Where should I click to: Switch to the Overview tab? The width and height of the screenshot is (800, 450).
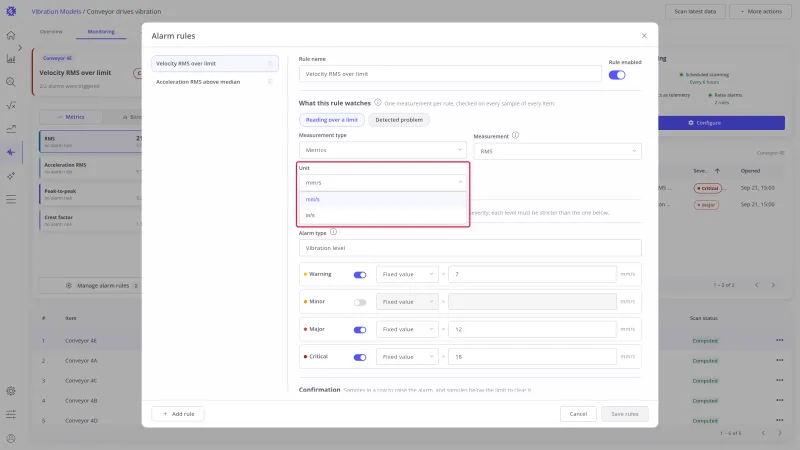(51, 32)
